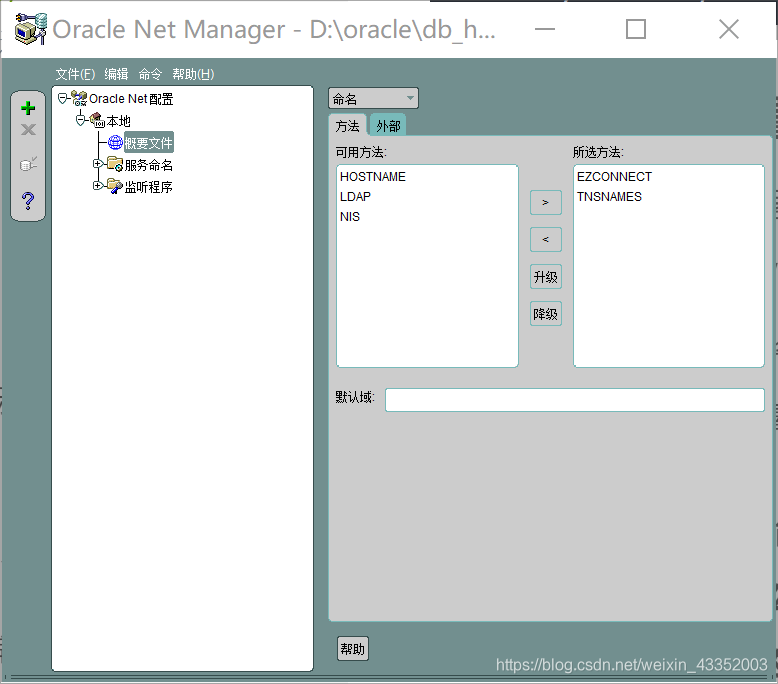Select NIS in available methods
This screenshot has width=778, height=684.
(350, 216)
